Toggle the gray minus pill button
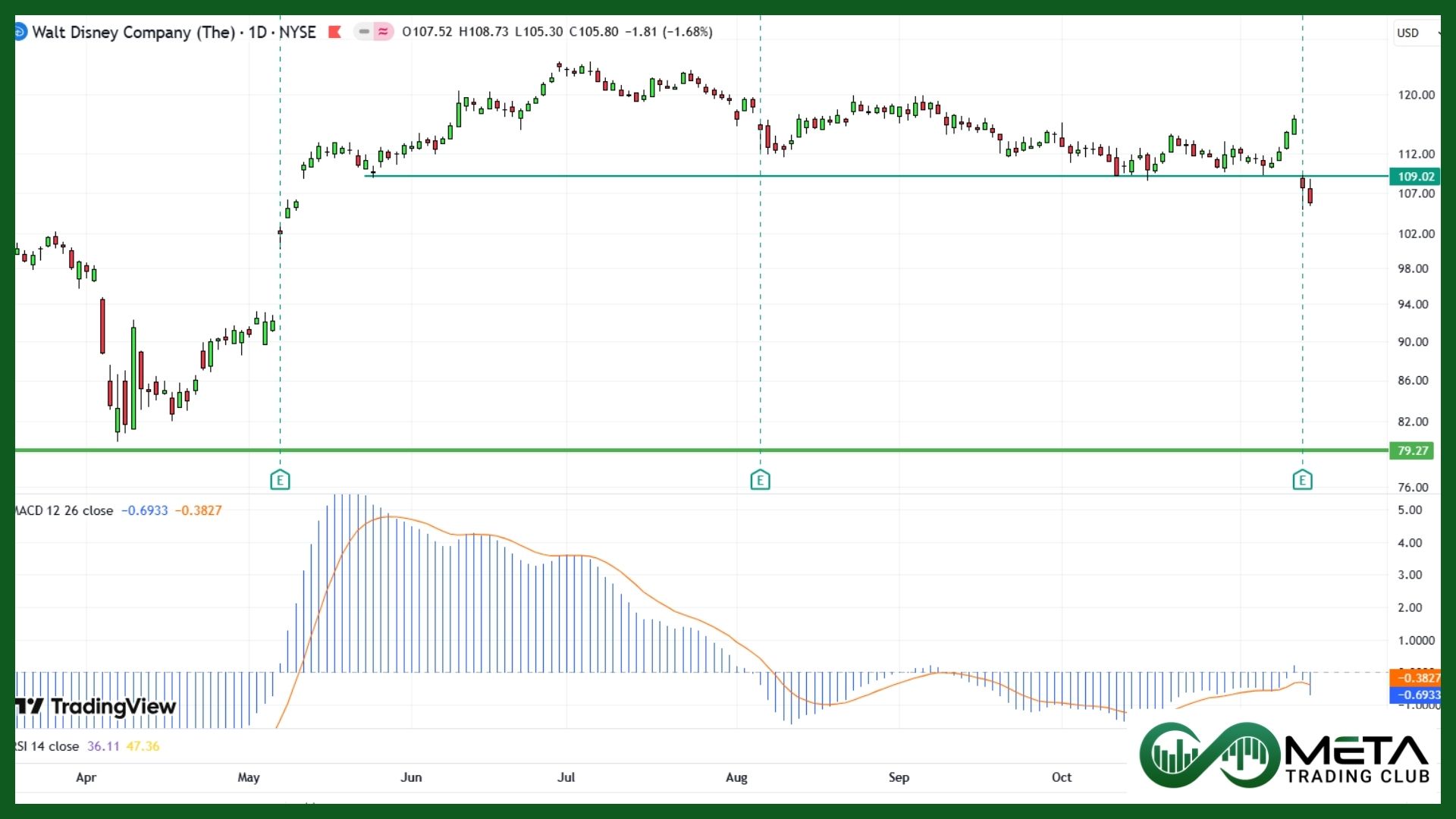The width and height of the screenshot is (1456, 819). (x=364, y=32)
